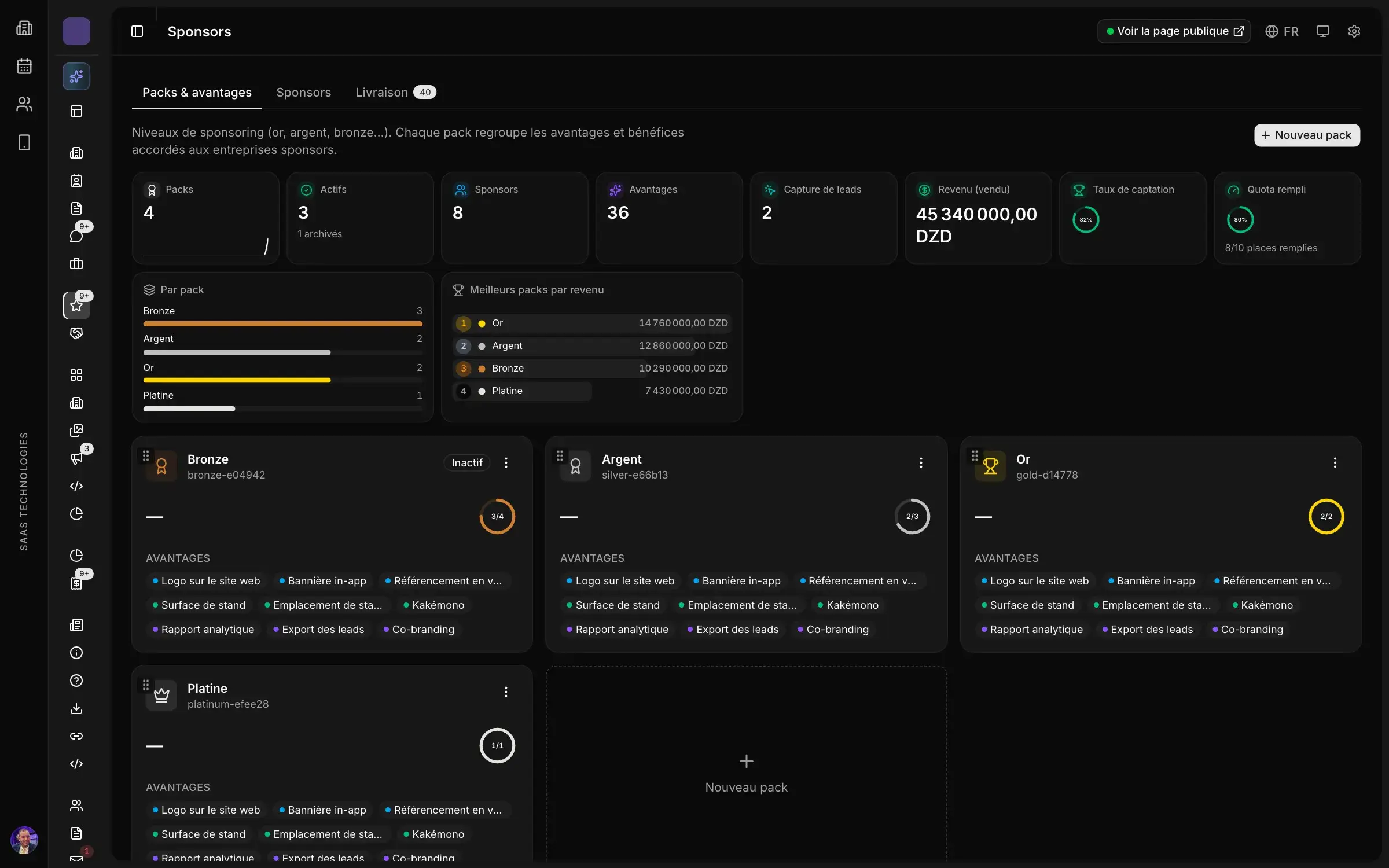Click the + Nouveau pack button
Image resolution: width=1389 pixels, height=868 pixels.
coord(1307,135)
